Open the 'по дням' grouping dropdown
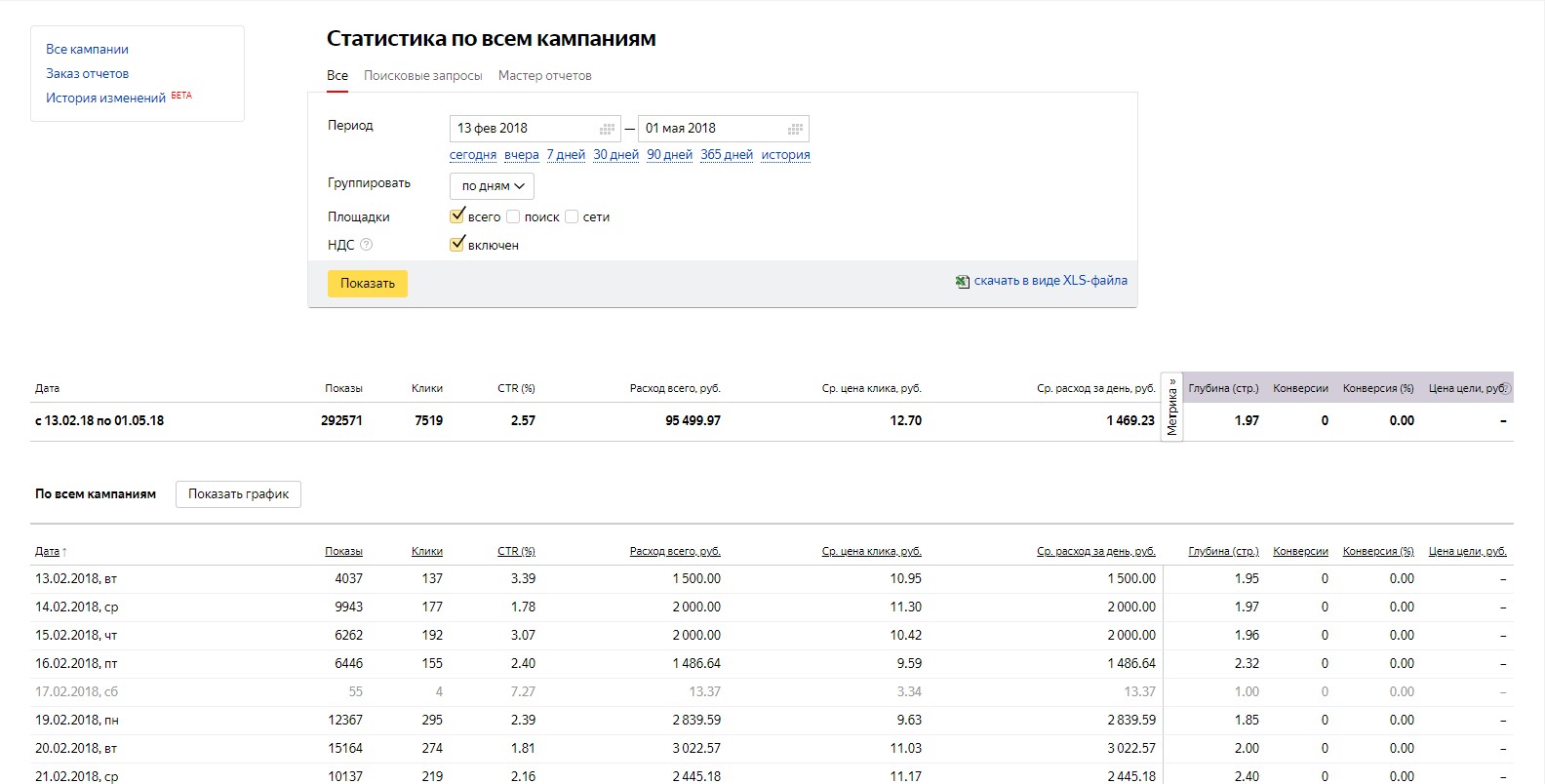 492,185
